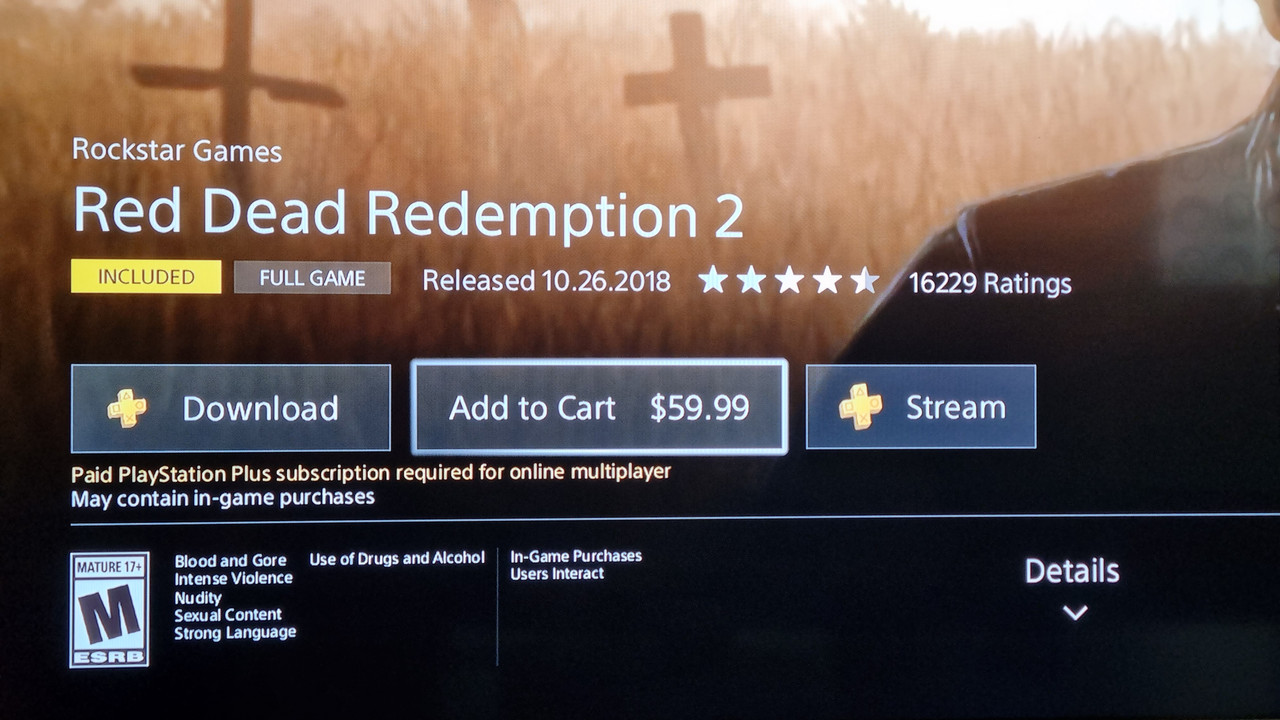Open the Rockstar Games publisher link
This screenshot has width=1280, height=720.
coord(177,151)
